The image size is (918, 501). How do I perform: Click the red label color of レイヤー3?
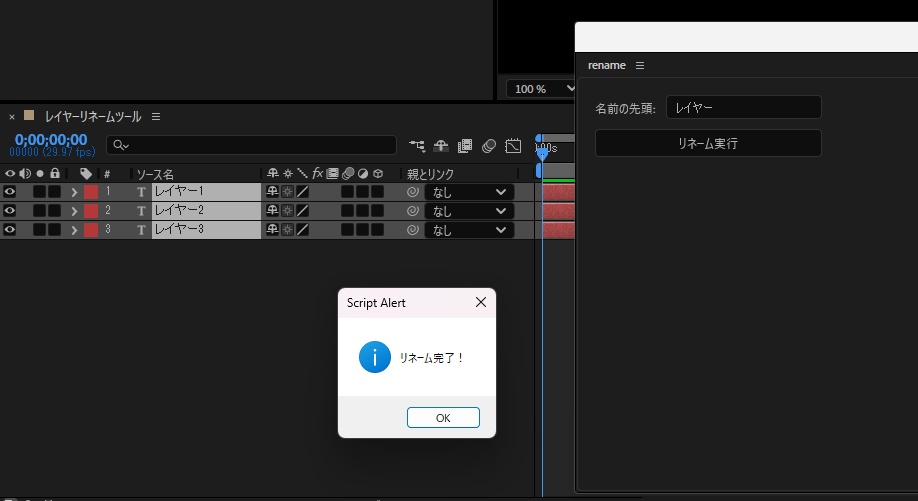(x=91, y=230)
